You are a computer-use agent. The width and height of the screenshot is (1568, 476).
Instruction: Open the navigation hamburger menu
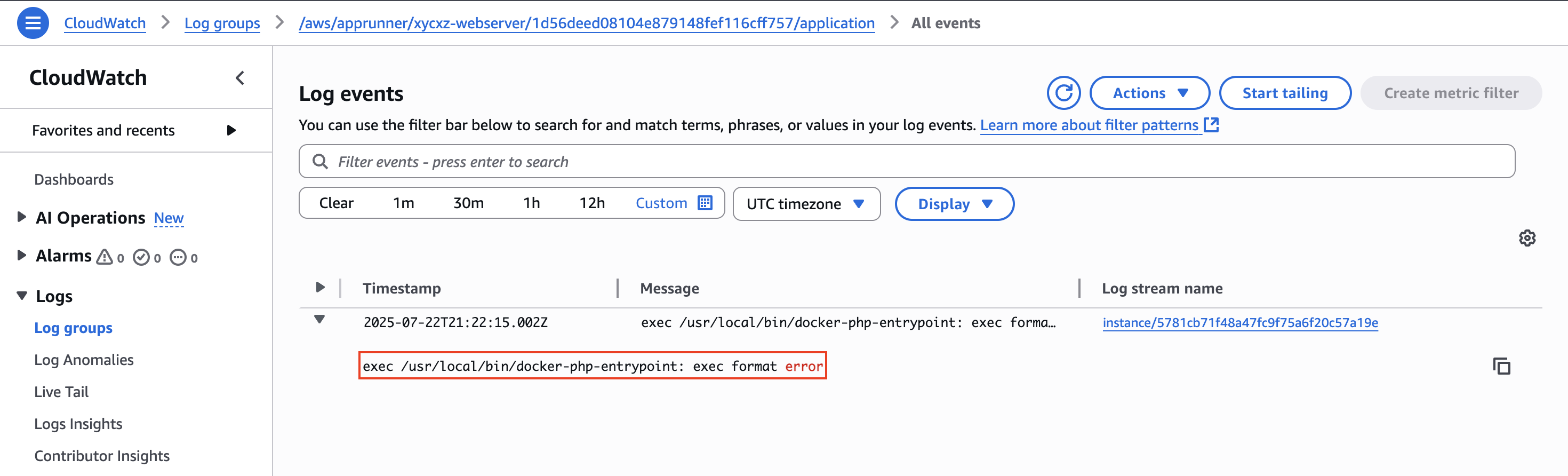(33, 22)
